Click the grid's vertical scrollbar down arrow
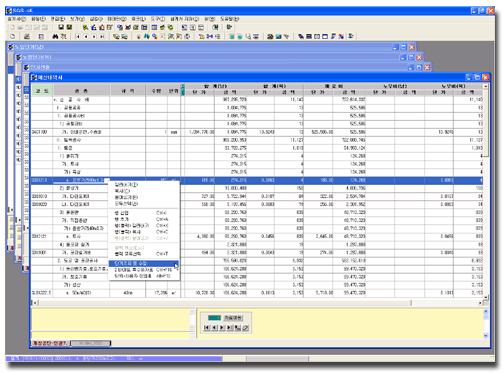504x373 pixels. tap(486, 297)
